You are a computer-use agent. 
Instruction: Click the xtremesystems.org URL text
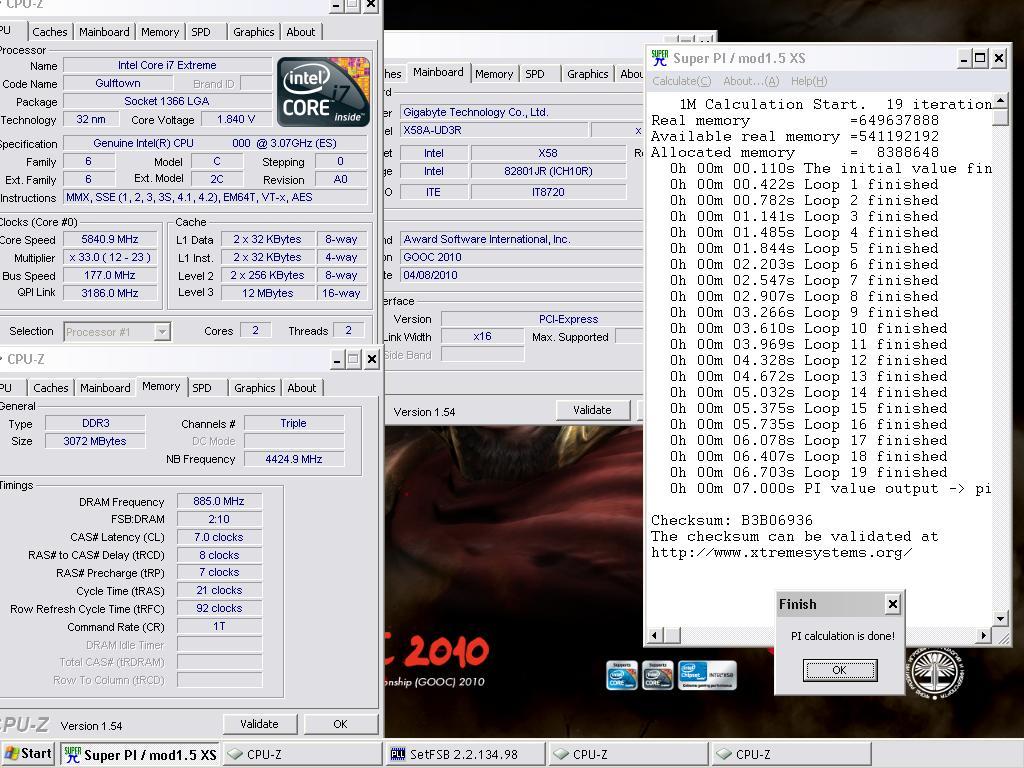point(782,552)
